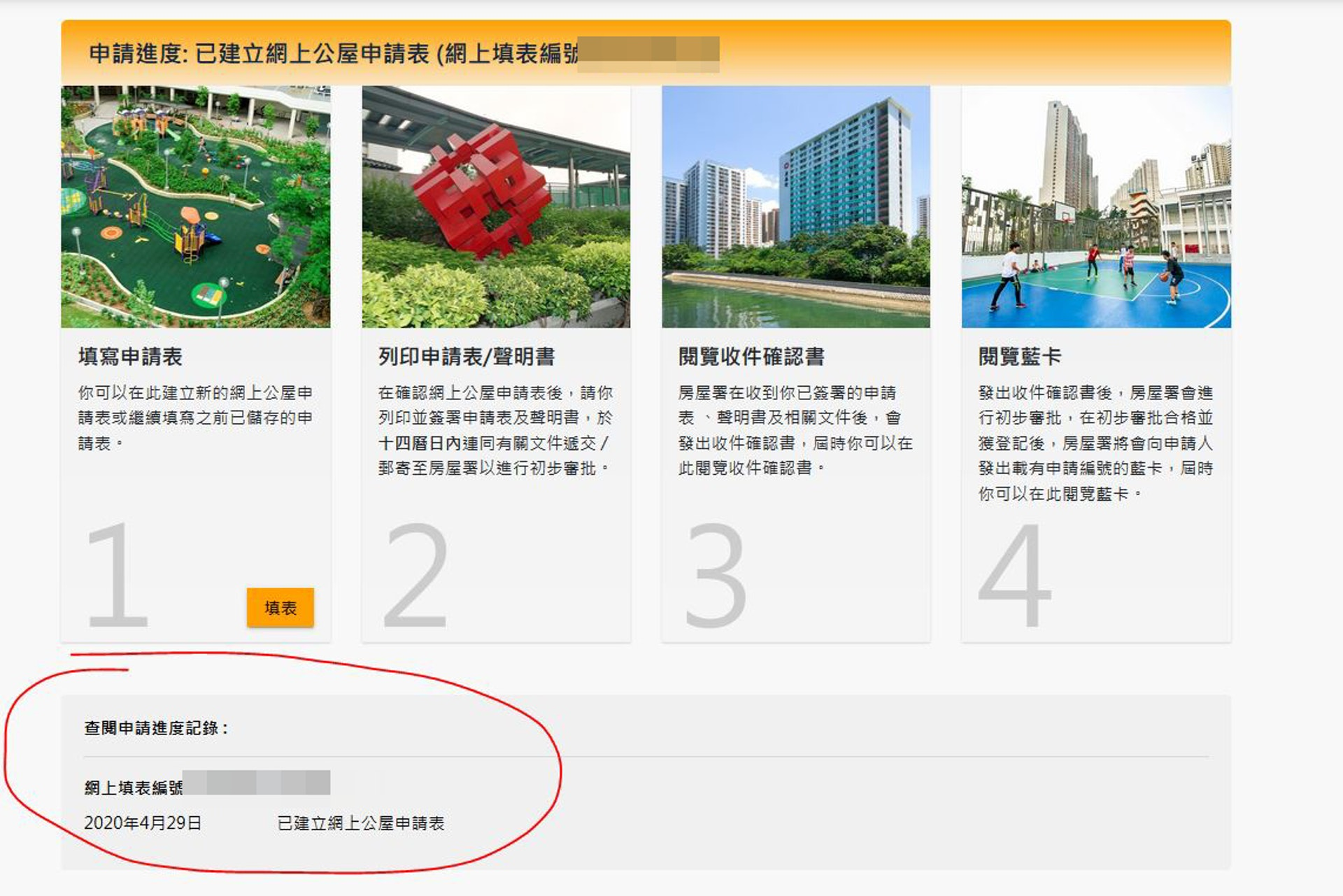The height and width of the screenshot is (896, 1343).
Task: Click the large step number 2
Action: pyautogui.click(x=415, y=575)
